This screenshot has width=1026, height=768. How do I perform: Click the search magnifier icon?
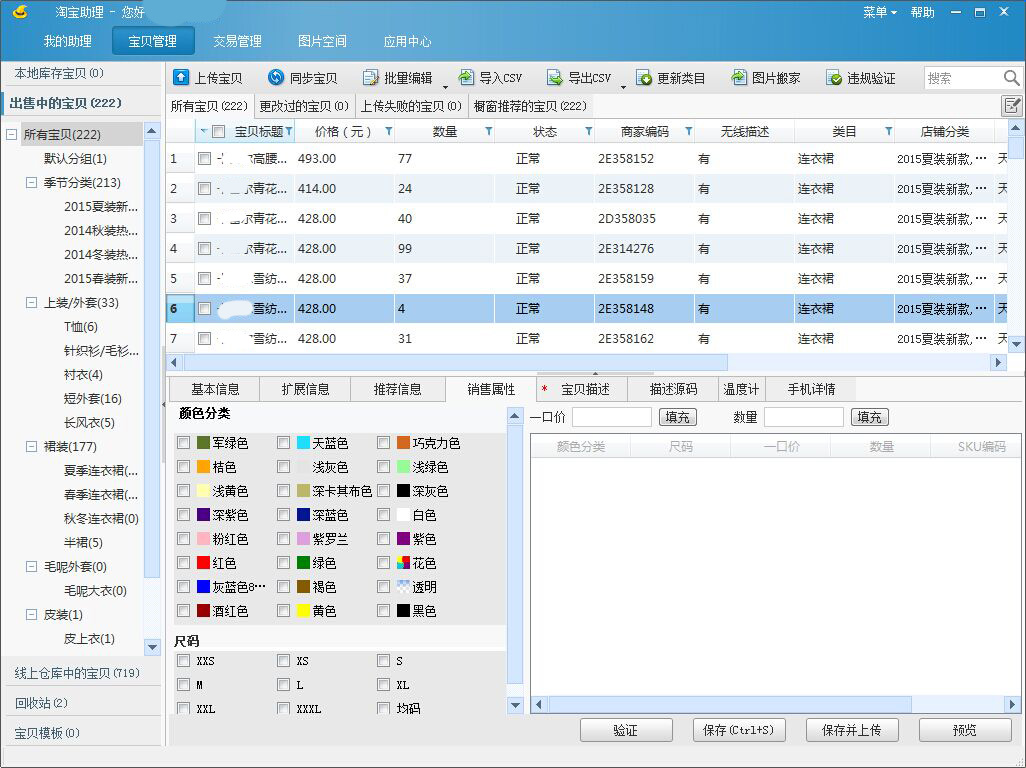pos(1011,78)
